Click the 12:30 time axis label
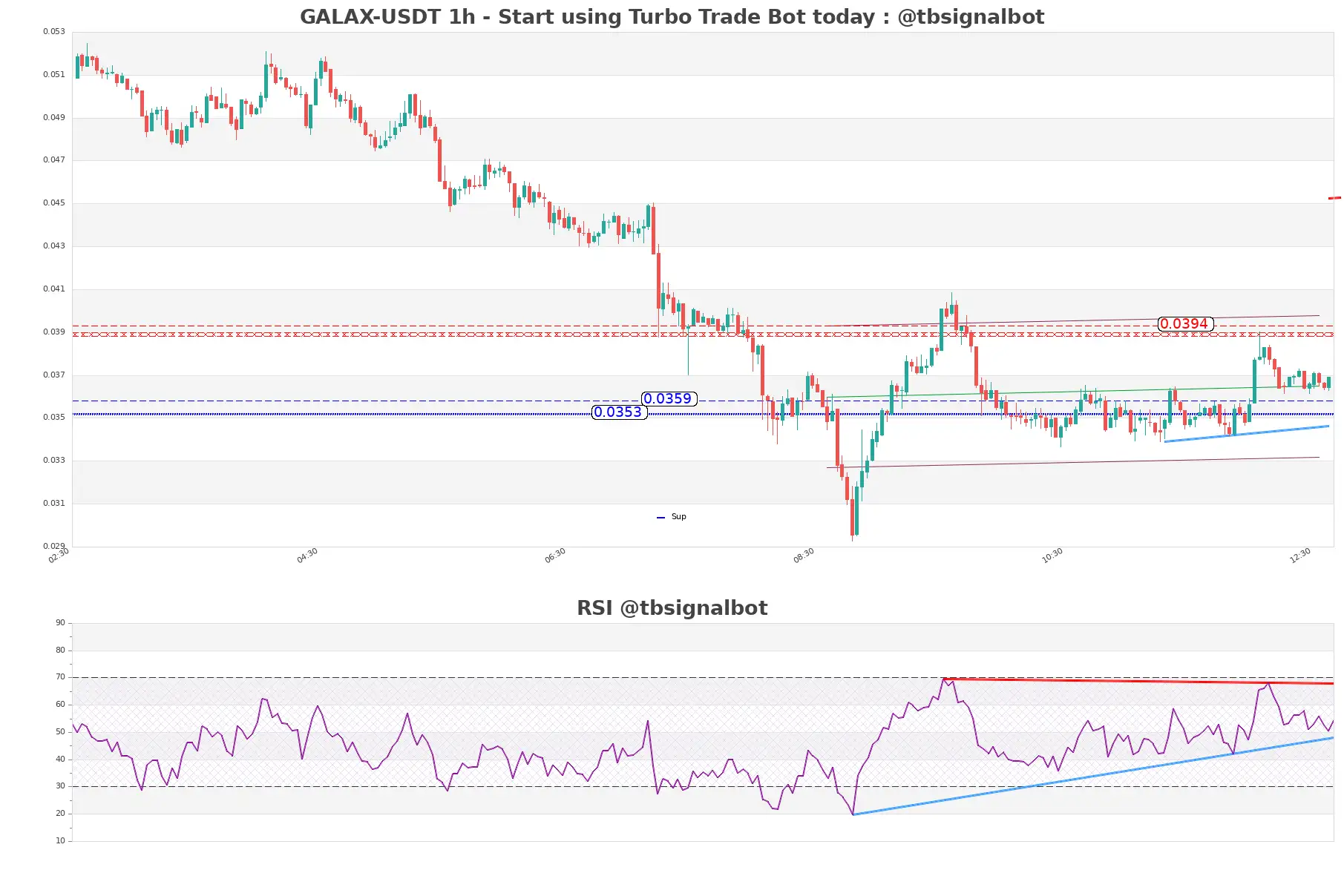1344x896 pixels. coord(1300,556)
